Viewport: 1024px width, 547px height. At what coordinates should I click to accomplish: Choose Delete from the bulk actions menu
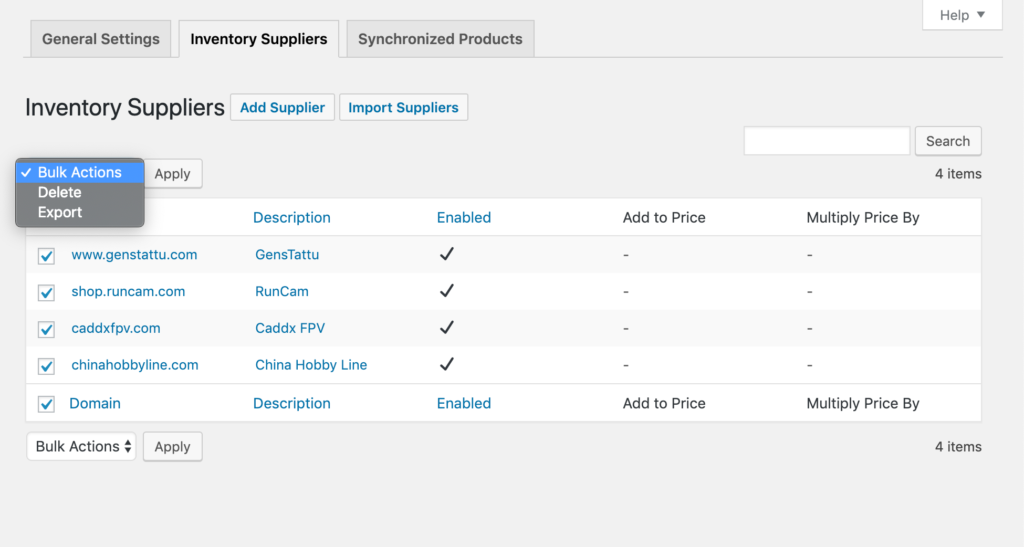tap(60, 192)
